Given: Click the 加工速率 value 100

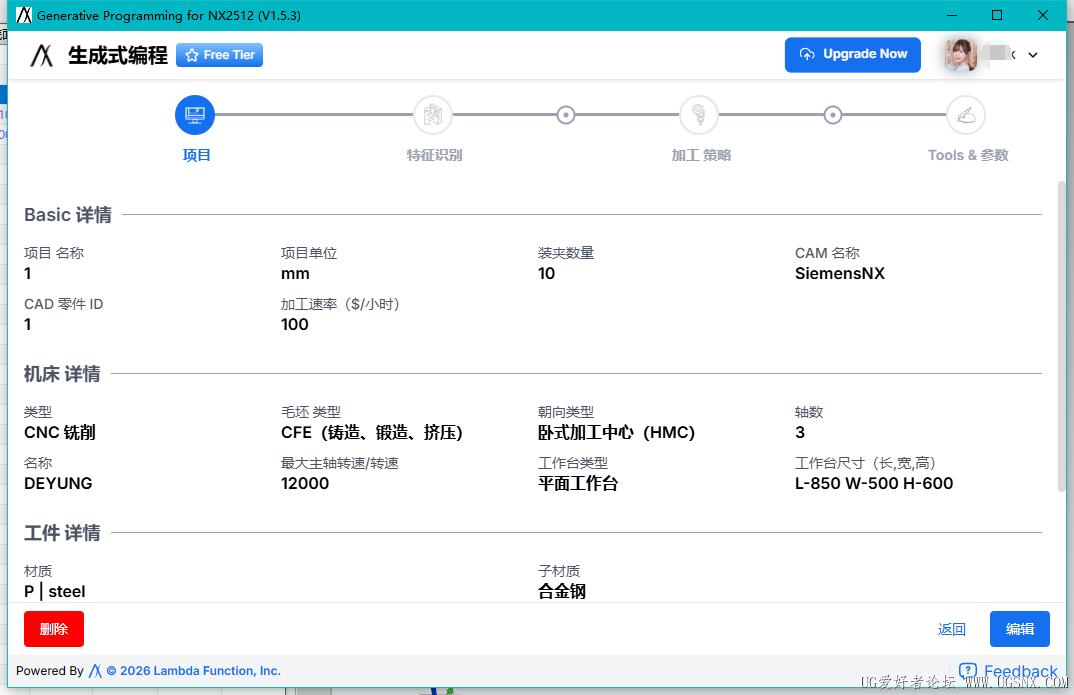Looking at the screenshot, I should 295,325.
